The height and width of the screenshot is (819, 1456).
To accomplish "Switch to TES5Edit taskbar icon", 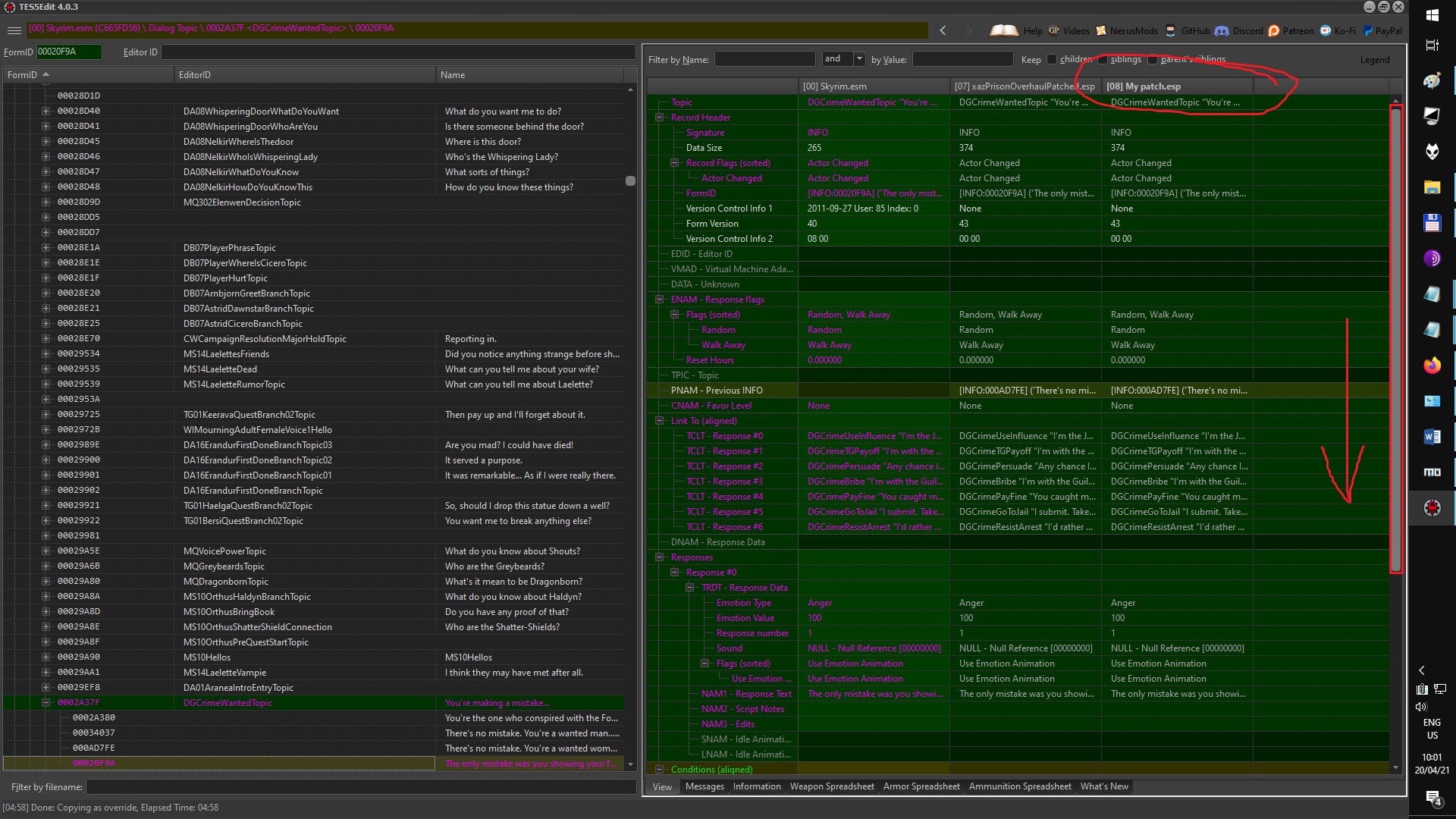I will [x=1432, y=508].
